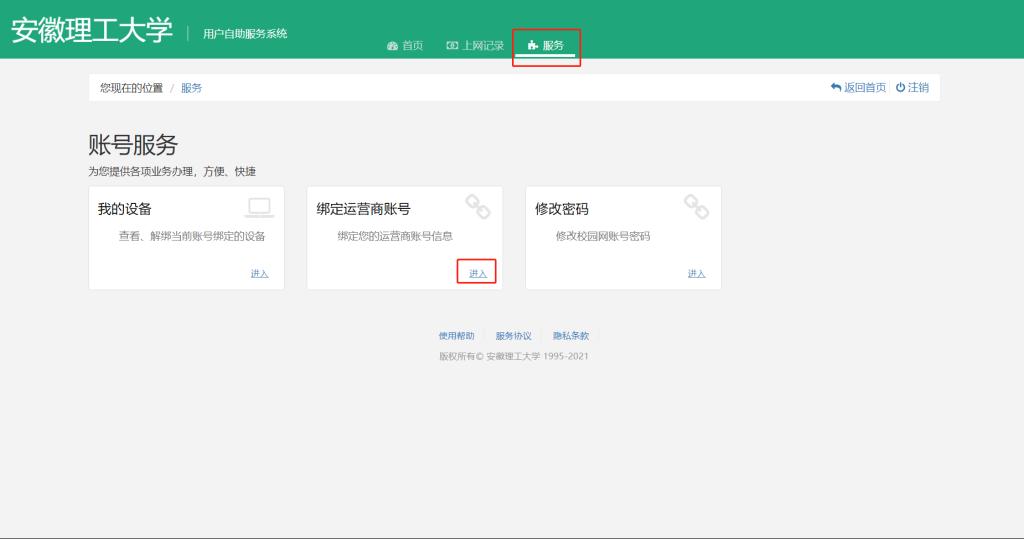Click the 用户自助服务系统 header subtitle

[245, 34]
